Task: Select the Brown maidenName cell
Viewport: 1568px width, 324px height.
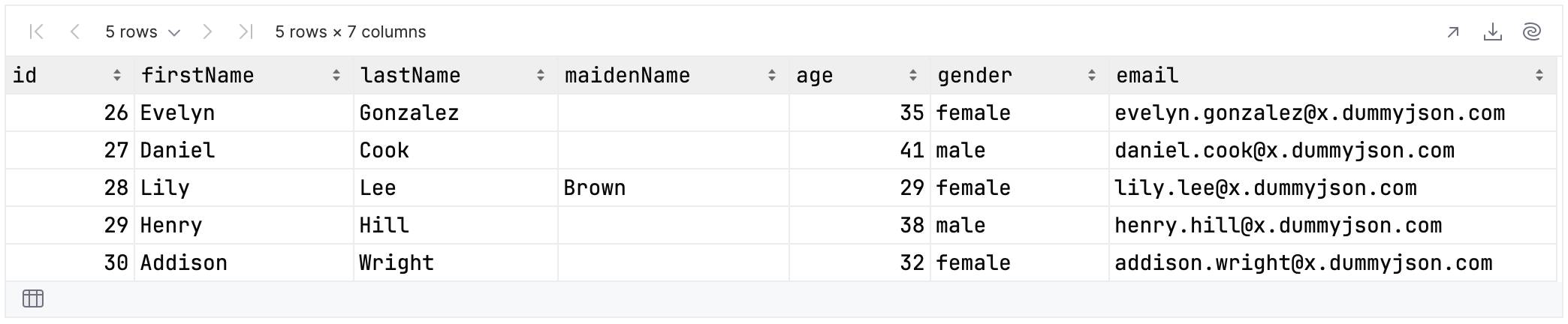Action: tap(674, 187)
